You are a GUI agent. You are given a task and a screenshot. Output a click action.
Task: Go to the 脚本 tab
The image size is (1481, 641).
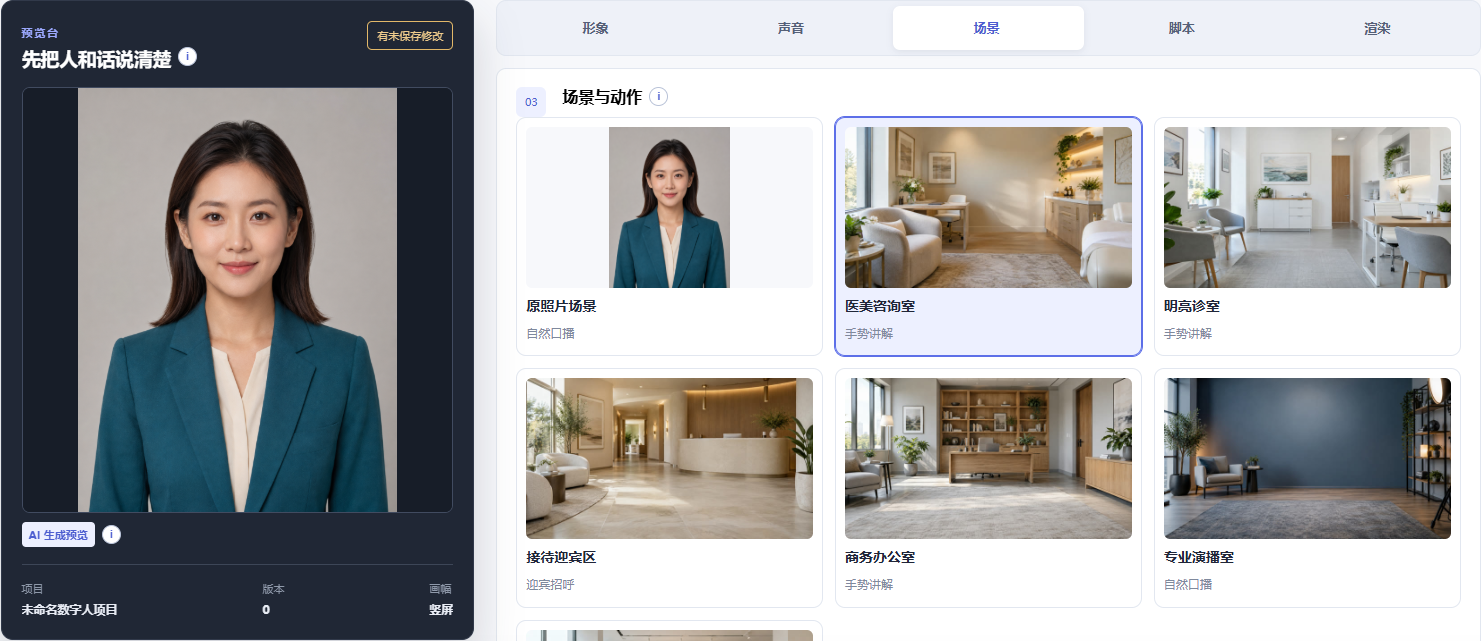(1182, 28)
